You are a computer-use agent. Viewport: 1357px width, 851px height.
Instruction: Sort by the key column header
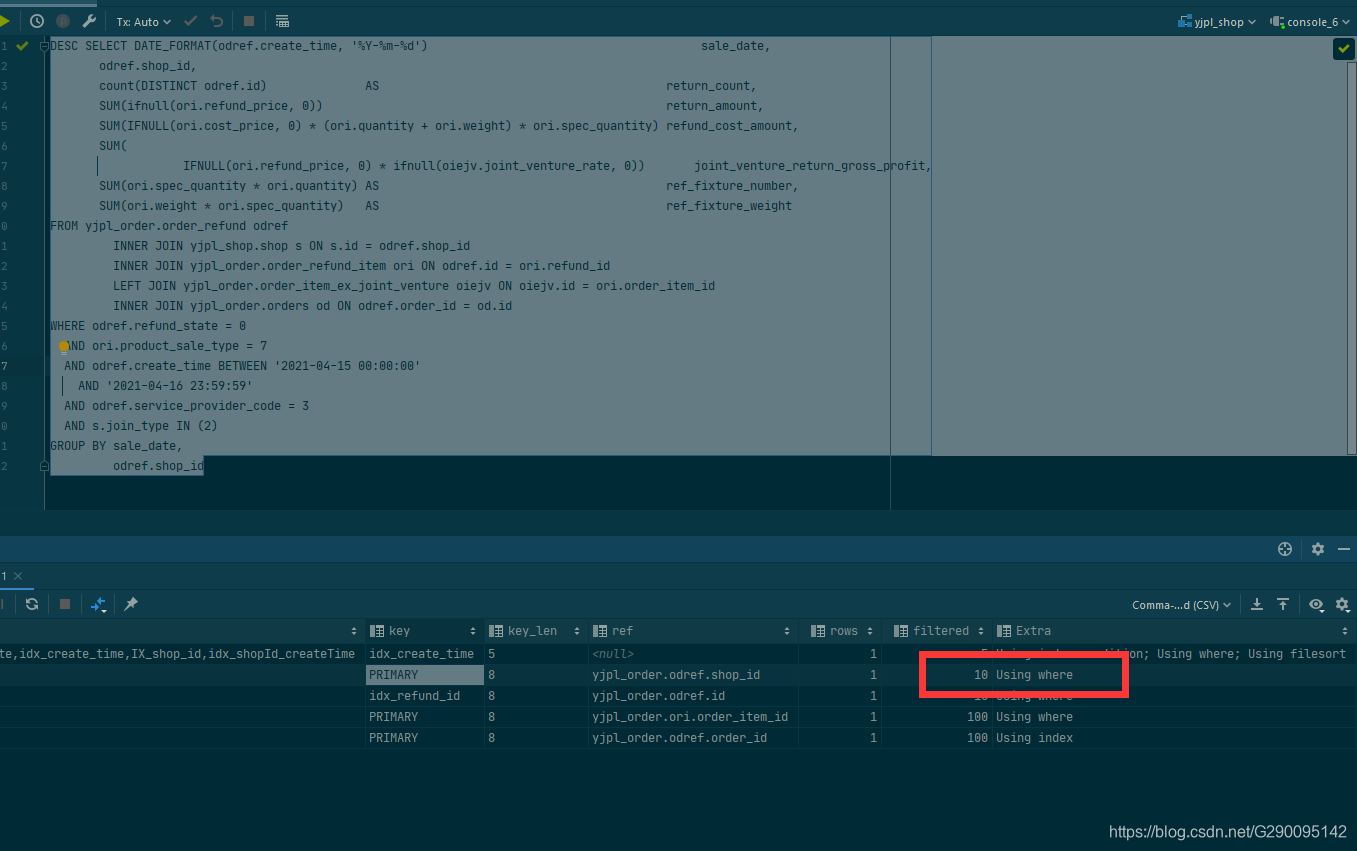coord(424,631)
